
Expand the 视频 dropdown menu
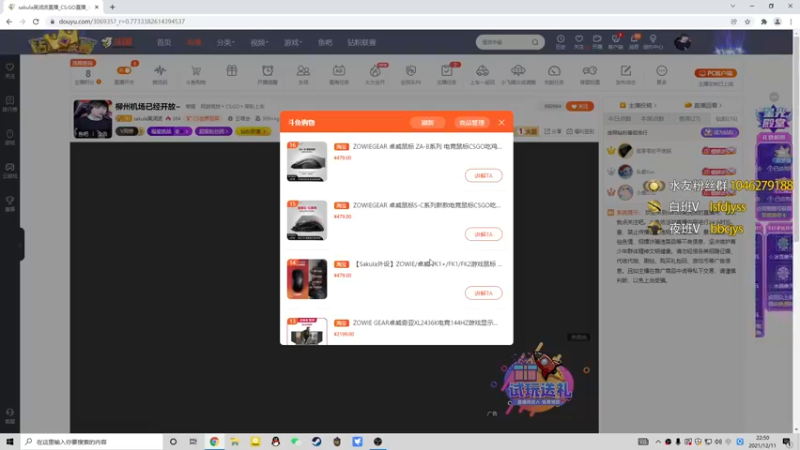(259, 42)
